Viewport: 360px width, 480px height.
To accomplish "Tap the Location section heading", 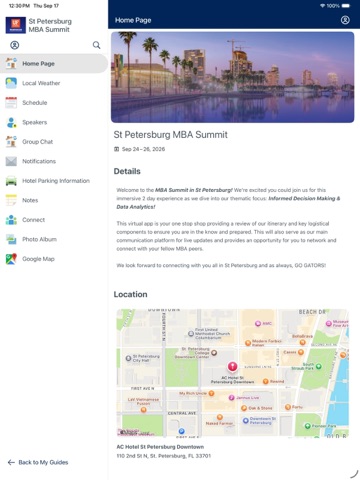I will 130,294.
